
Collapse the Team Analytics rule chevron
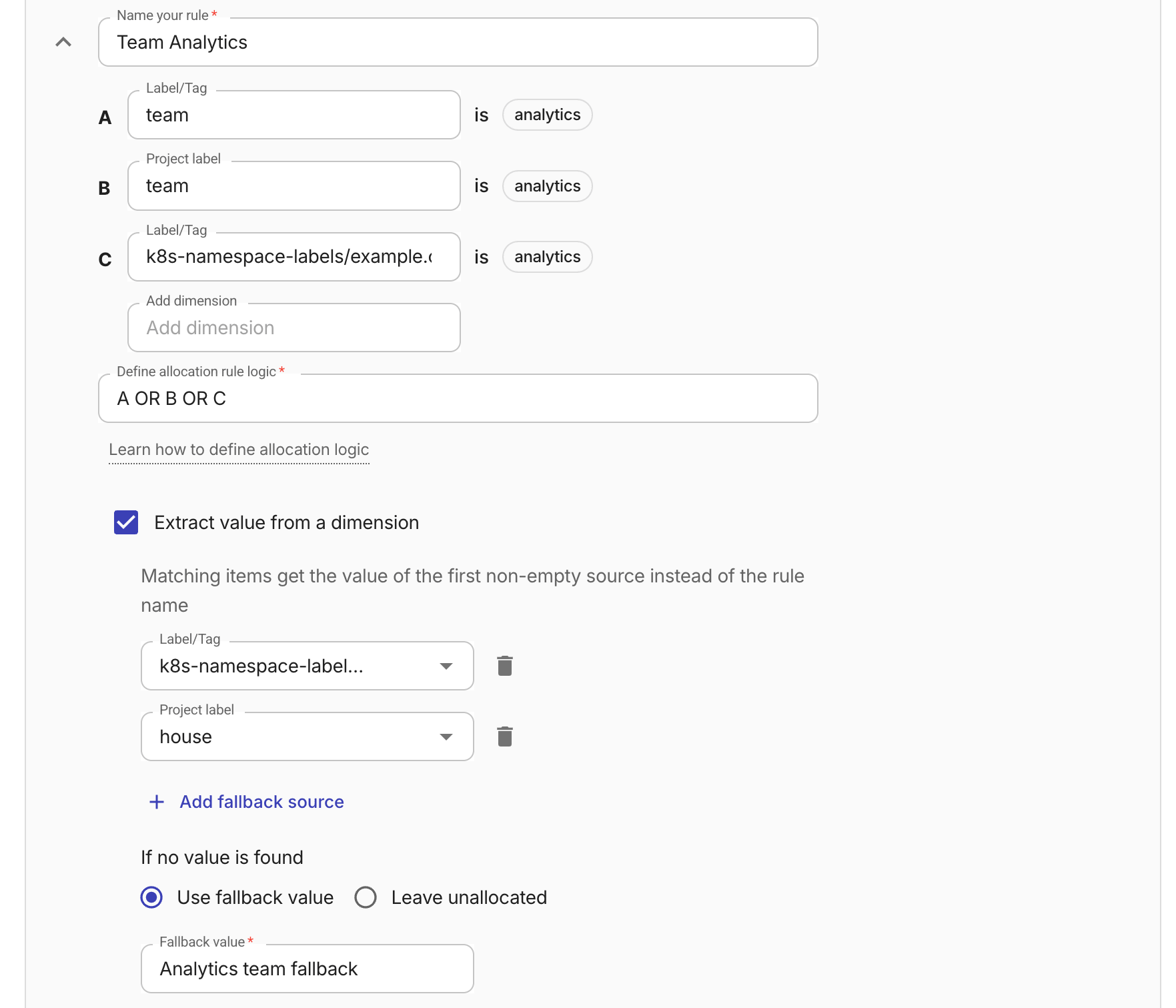tap(63, 42)
